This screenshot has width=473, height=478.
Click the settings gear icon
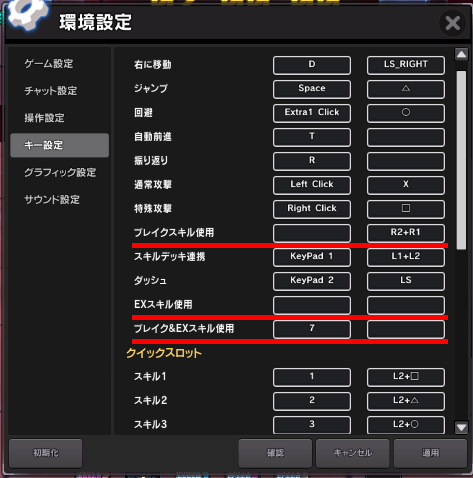27,13
